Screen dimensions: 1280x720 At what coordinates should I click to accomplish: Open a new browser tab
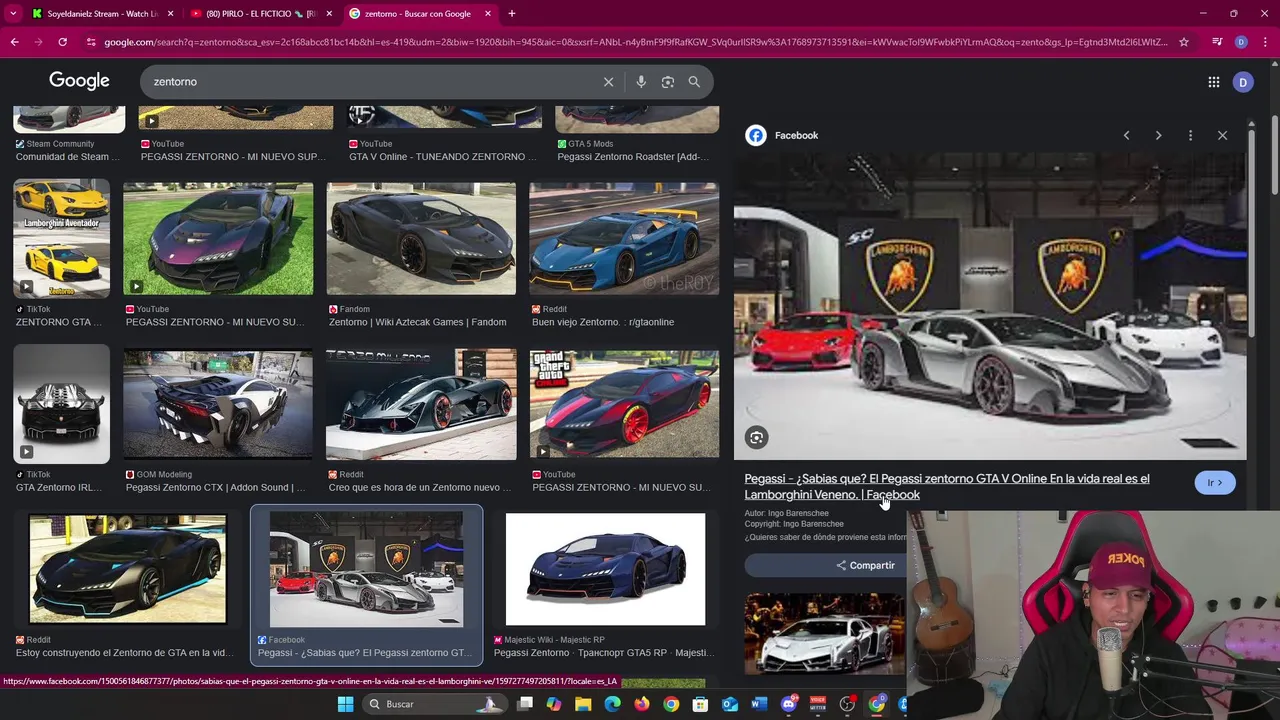pos(511,14)
